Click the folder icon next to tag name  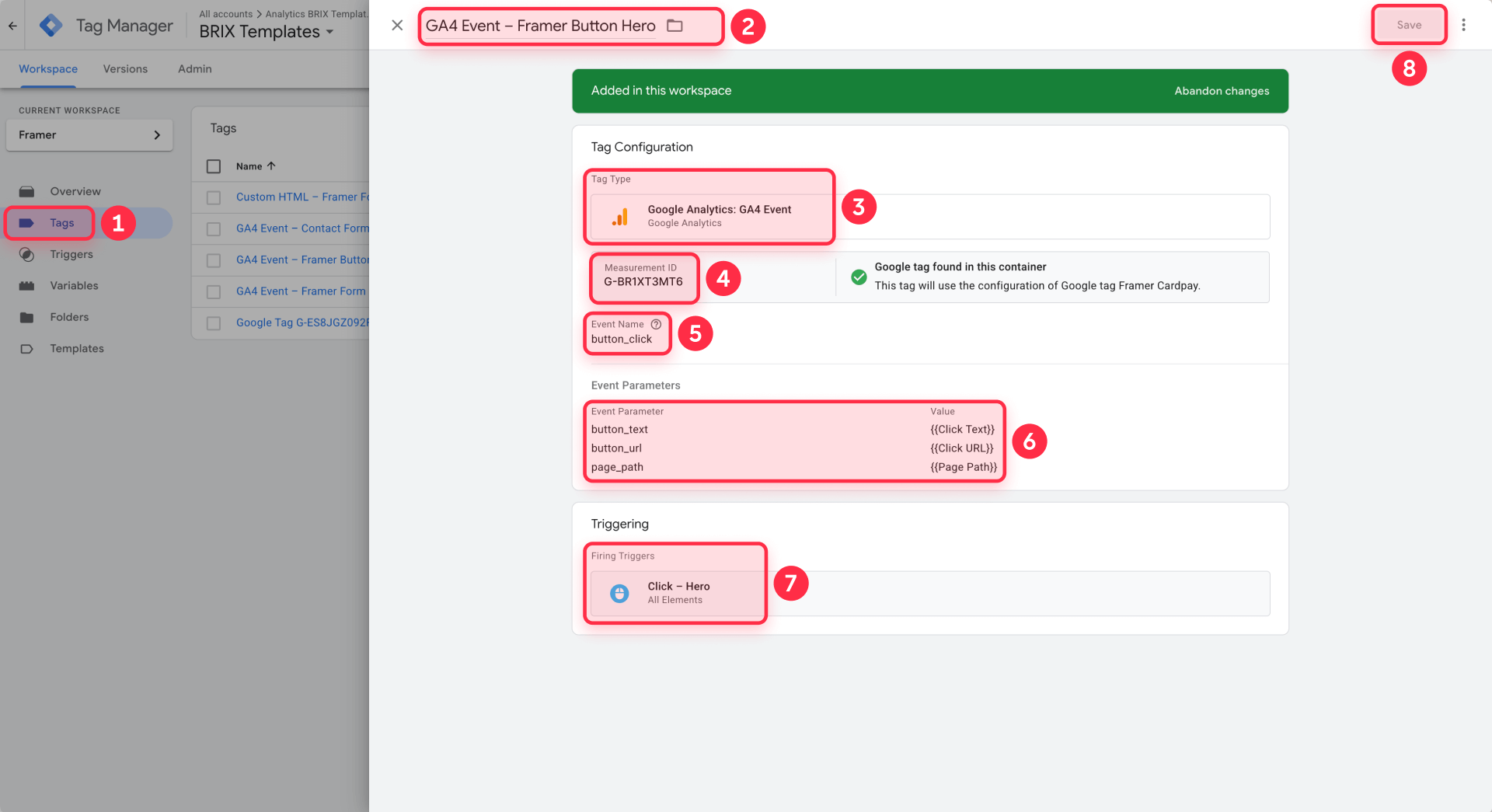point(675,26)
